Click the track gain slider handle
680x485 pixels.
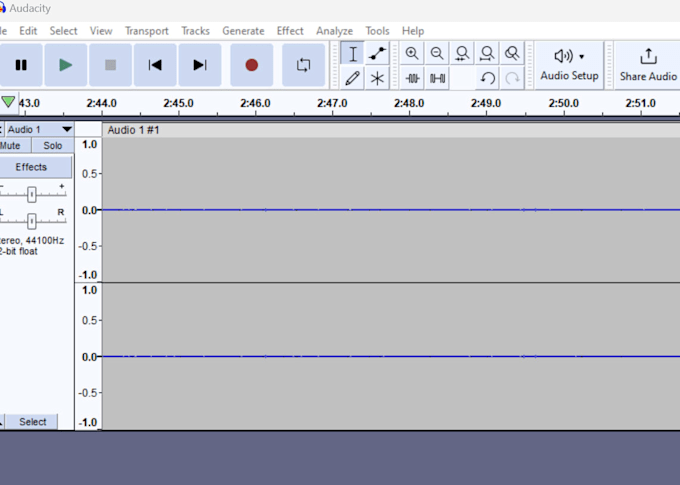pos(31,194)
